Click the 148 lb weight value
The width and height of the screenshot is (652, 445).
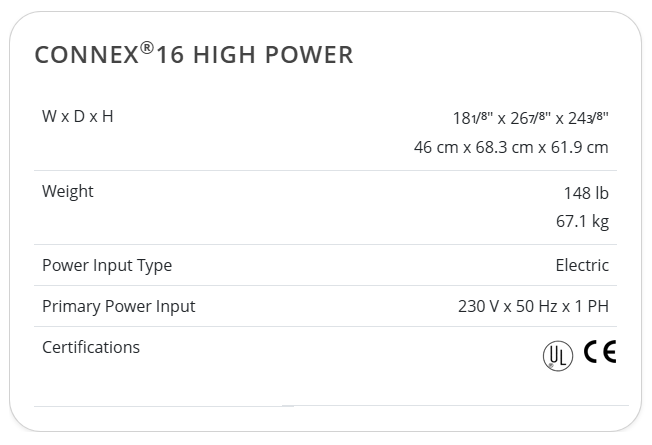(586, 193)
